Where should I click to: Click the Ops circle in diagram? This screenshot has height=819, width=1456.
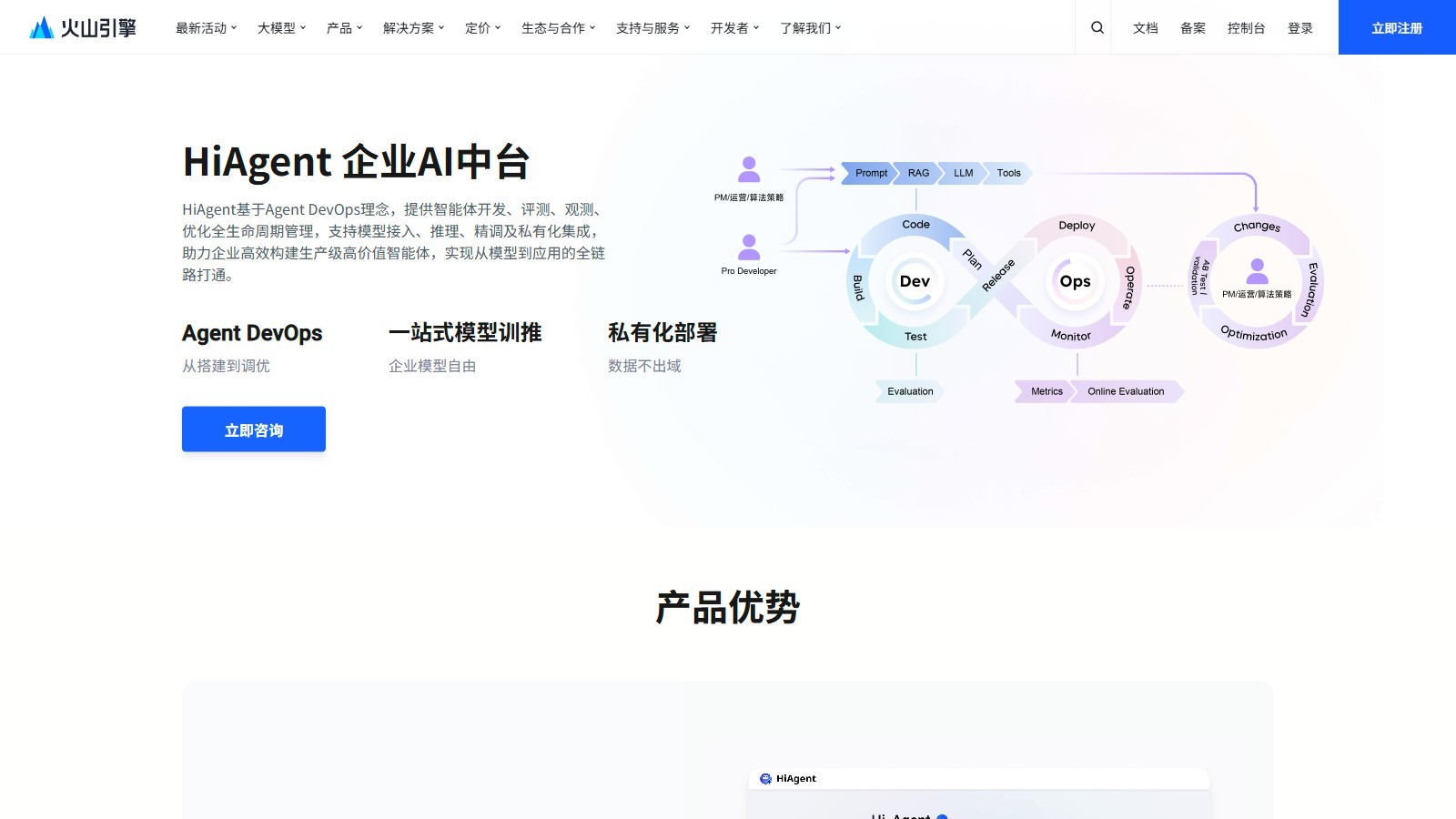1075,281
